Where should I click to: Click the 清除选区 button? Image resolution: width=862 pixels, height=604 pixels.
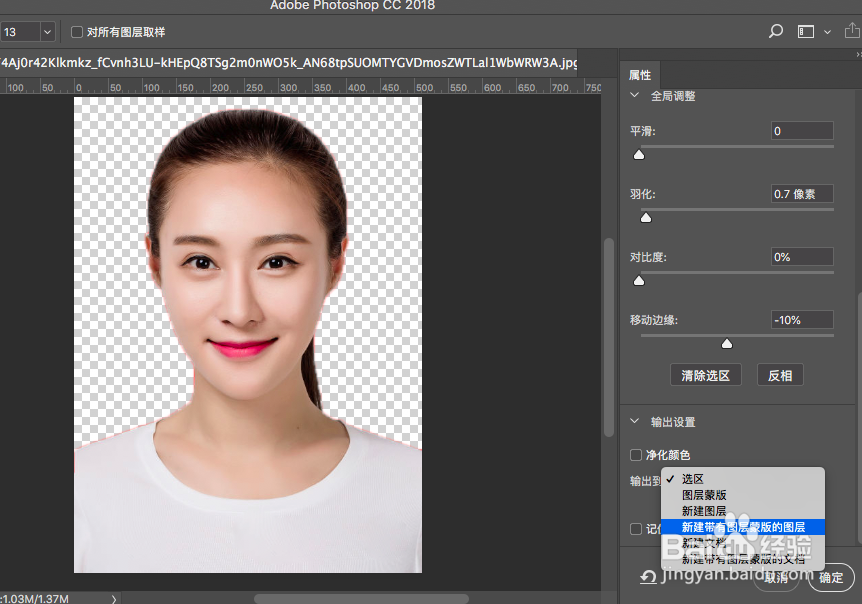coord(706,375)
